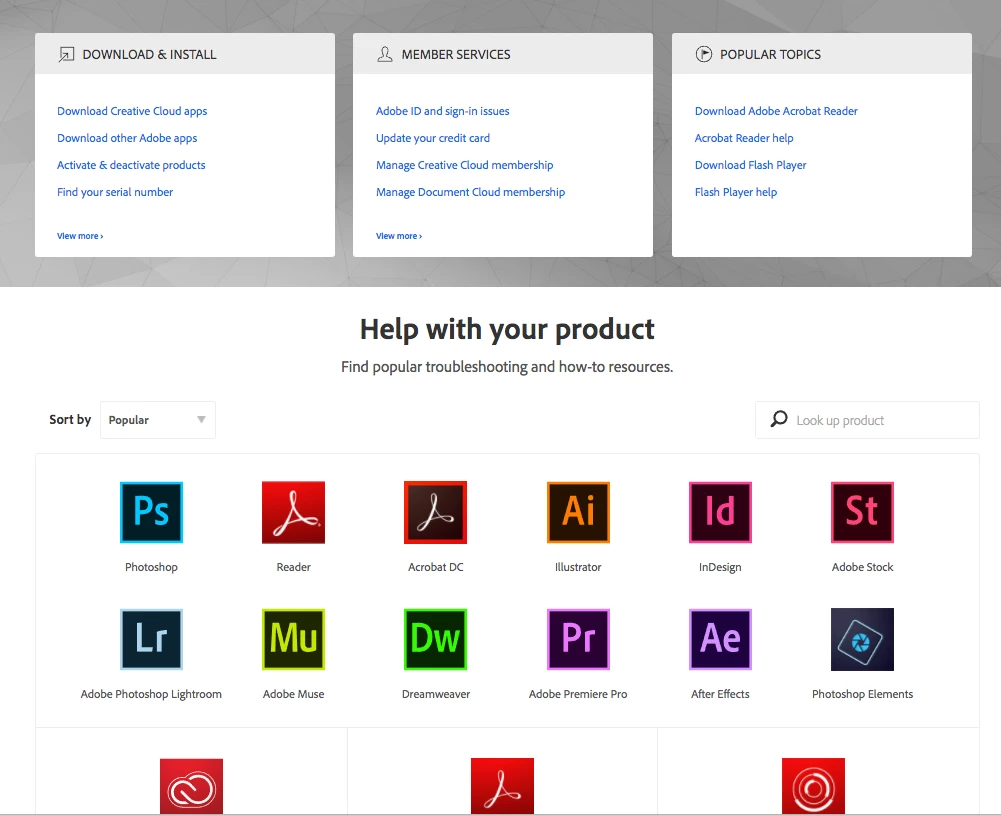Open Download other Adobe apps link
This screenshot has width=1001, height=816.
(x=127, y=138)
